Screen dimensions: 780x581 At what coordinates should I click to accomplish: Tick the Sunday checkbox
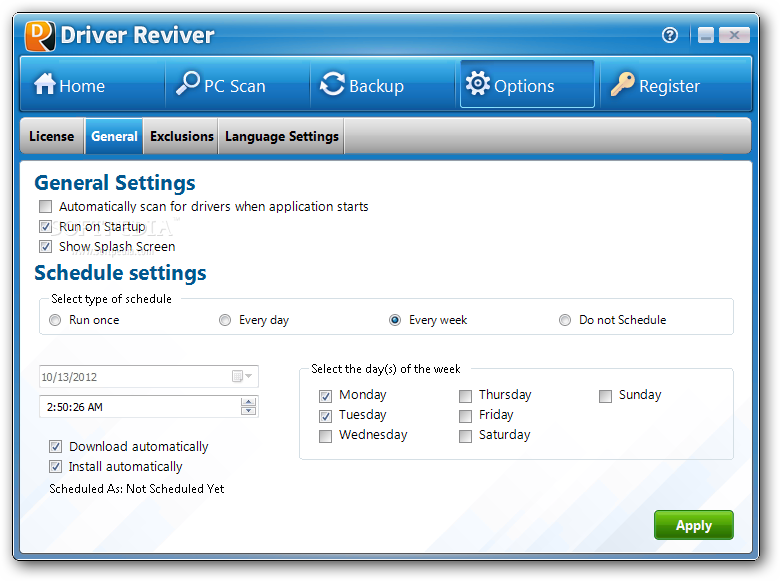[x=605, y=396]
